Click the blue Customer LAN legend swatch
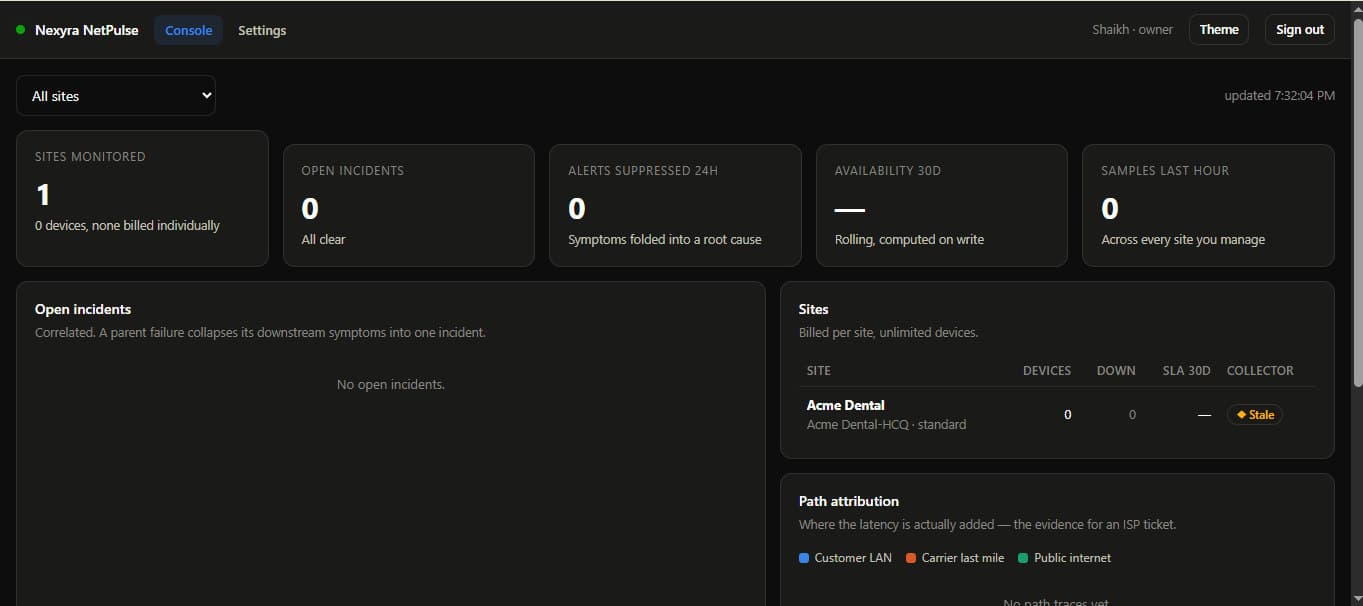 pos(804,558)
